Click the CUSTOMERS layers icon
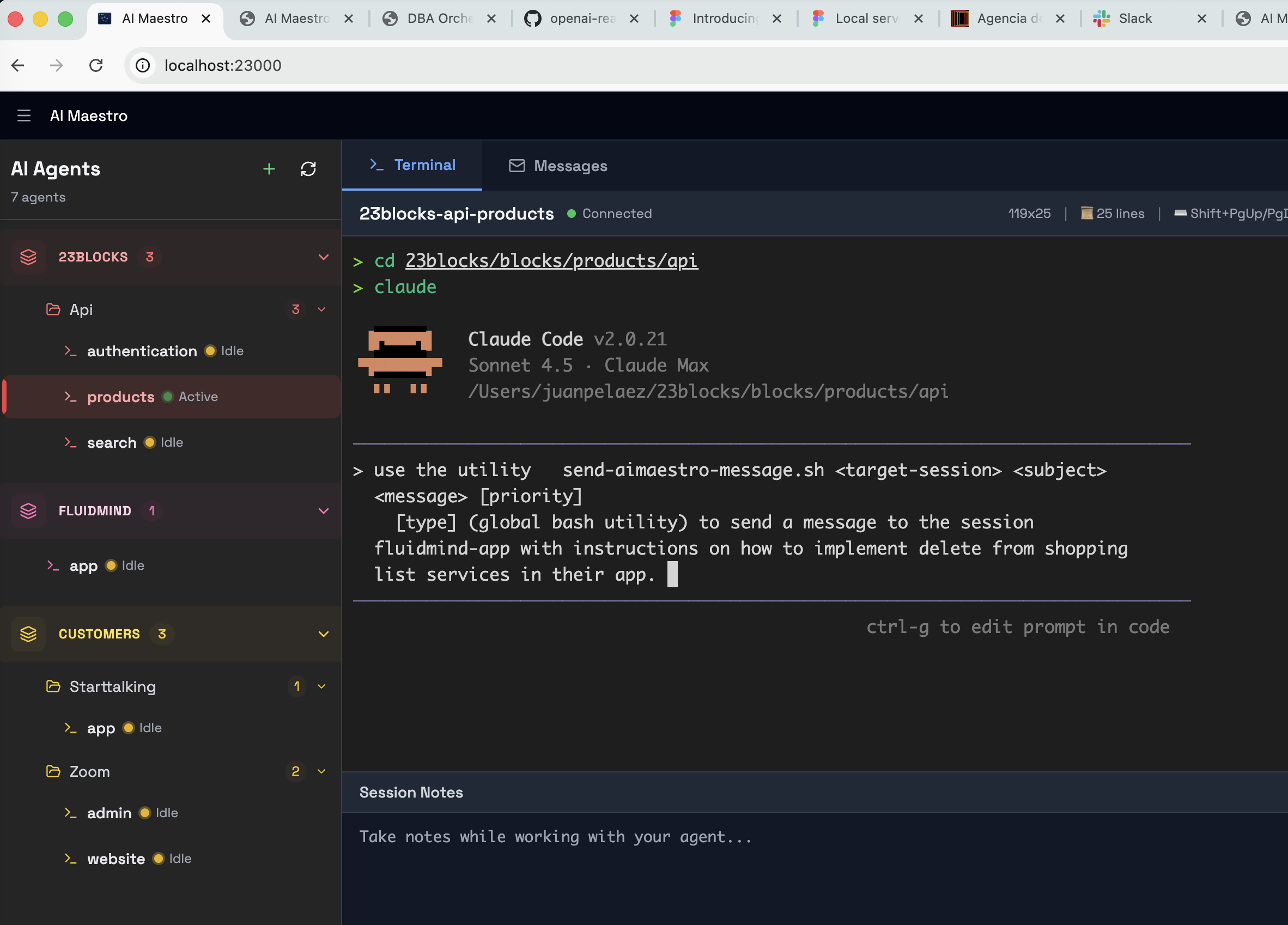The height and width of the screenshot is (925, 1288). point(28,634)
